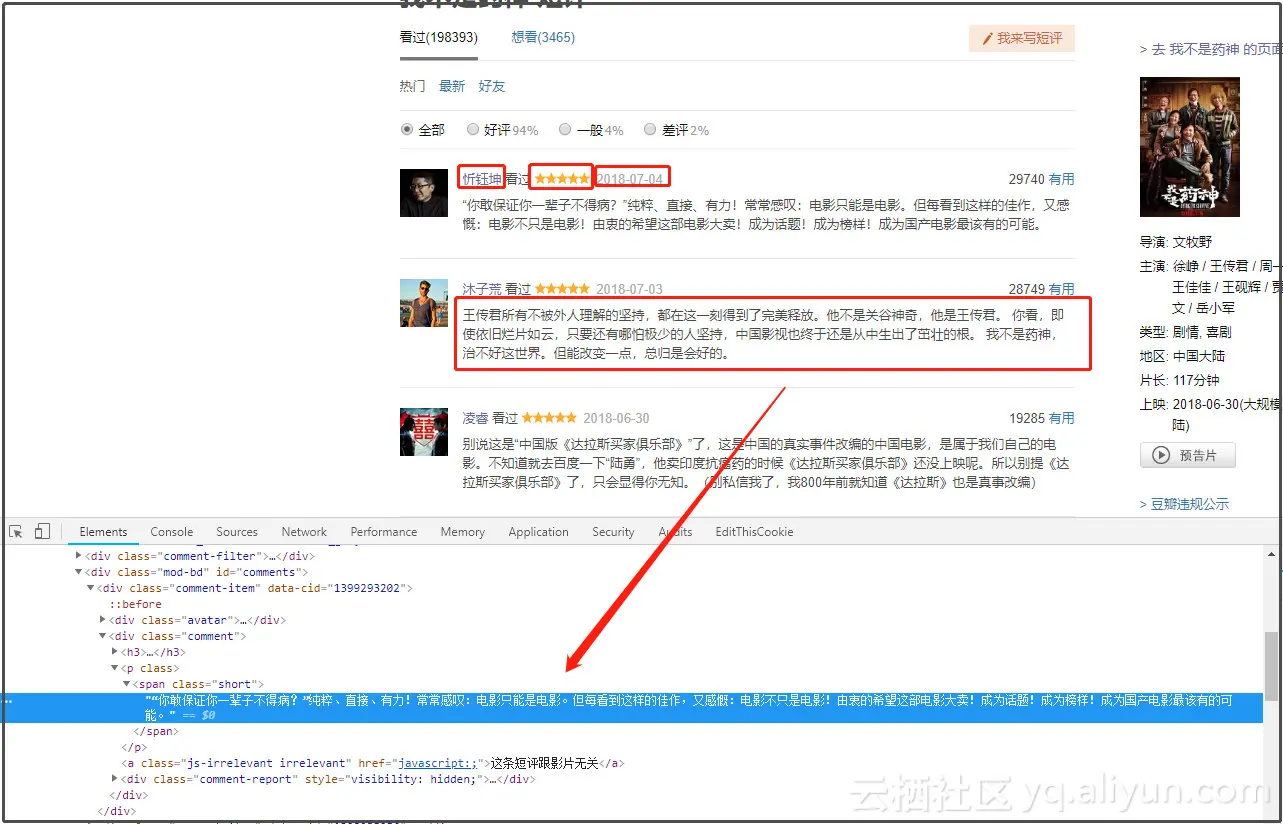This screenshot has width=1283, height=824.
Task: Click the inspect element picker icon
Action: tap(16, 531)
